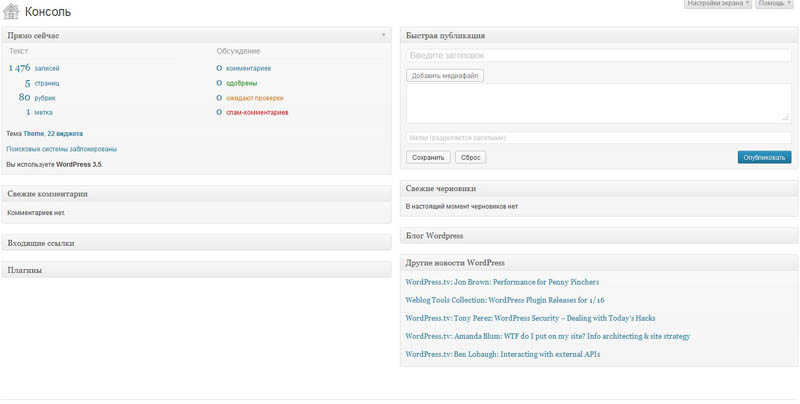Expand the Плагины panel header
The width and height of the screenshot is (800, 404).
(x=196, y=270)
